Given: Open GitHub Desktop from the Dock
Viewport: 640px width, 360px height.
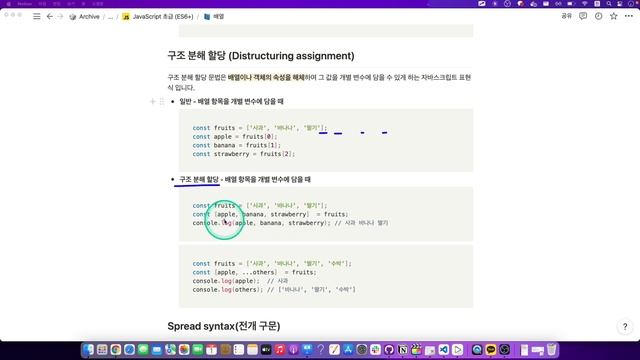Looking at the screenshot, I should click(x=389, y=350).
